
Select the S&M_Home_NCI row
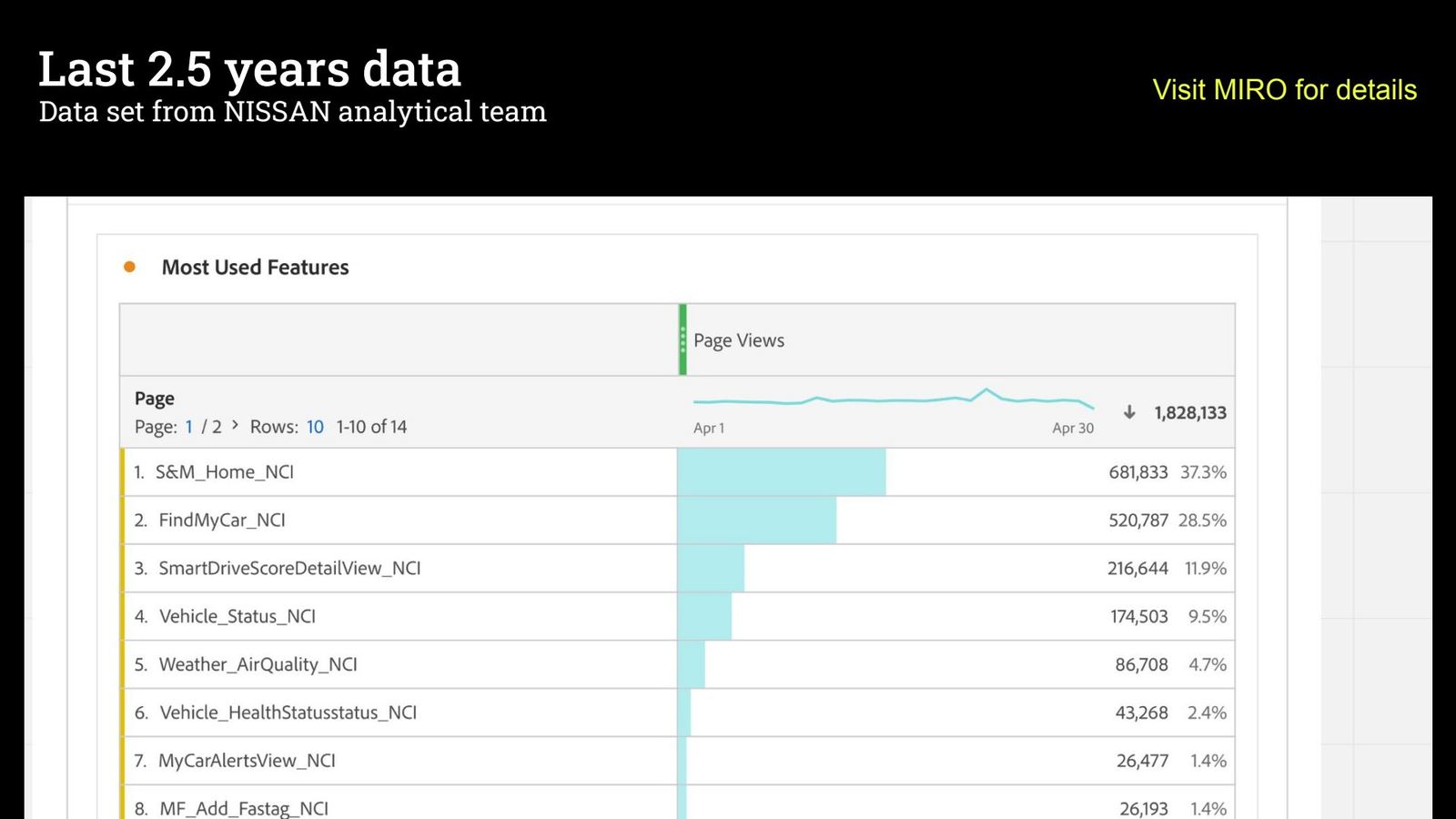678,472
